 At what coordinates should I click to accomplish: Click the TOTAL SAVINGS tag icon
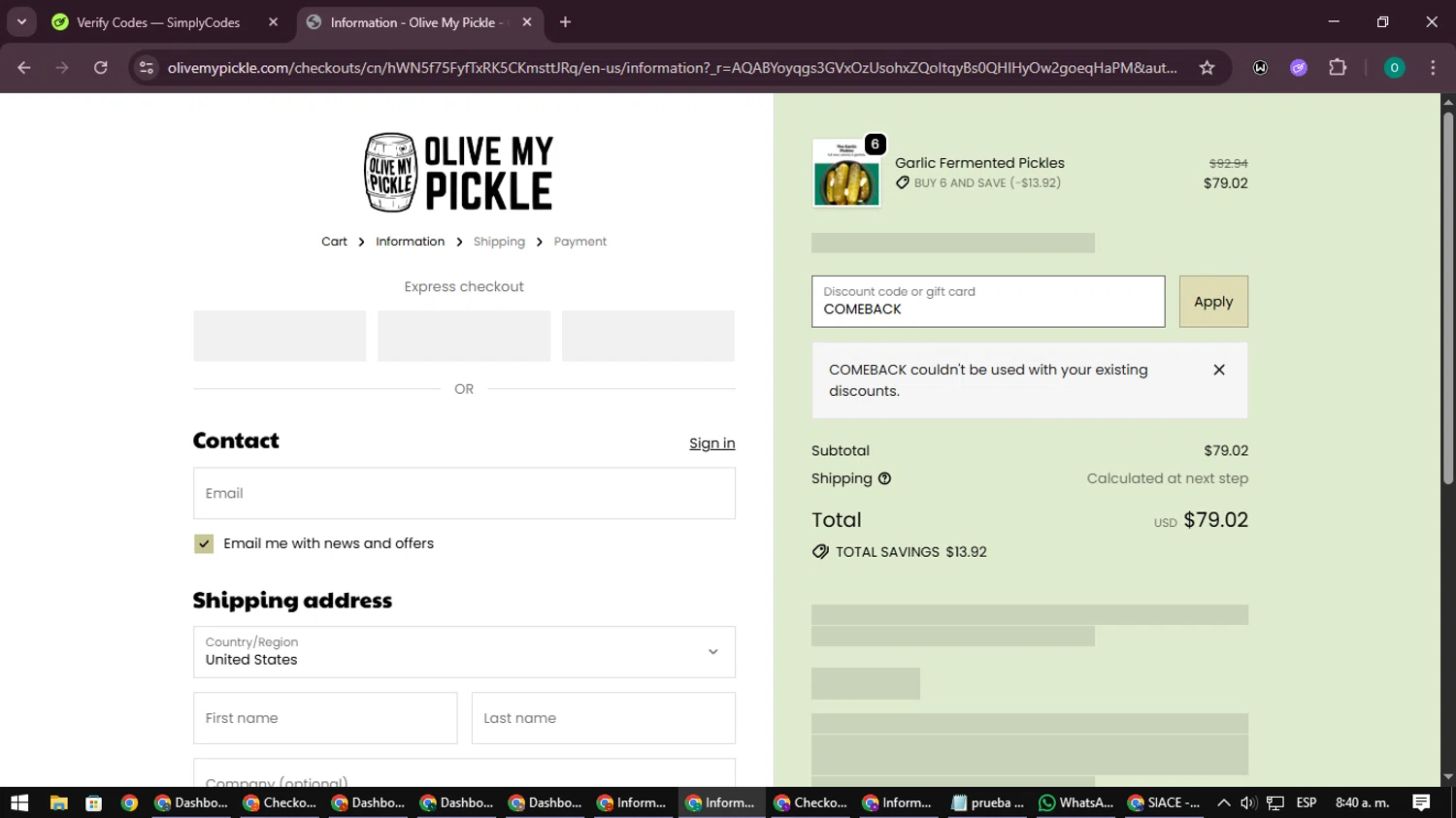pos(820,552)
